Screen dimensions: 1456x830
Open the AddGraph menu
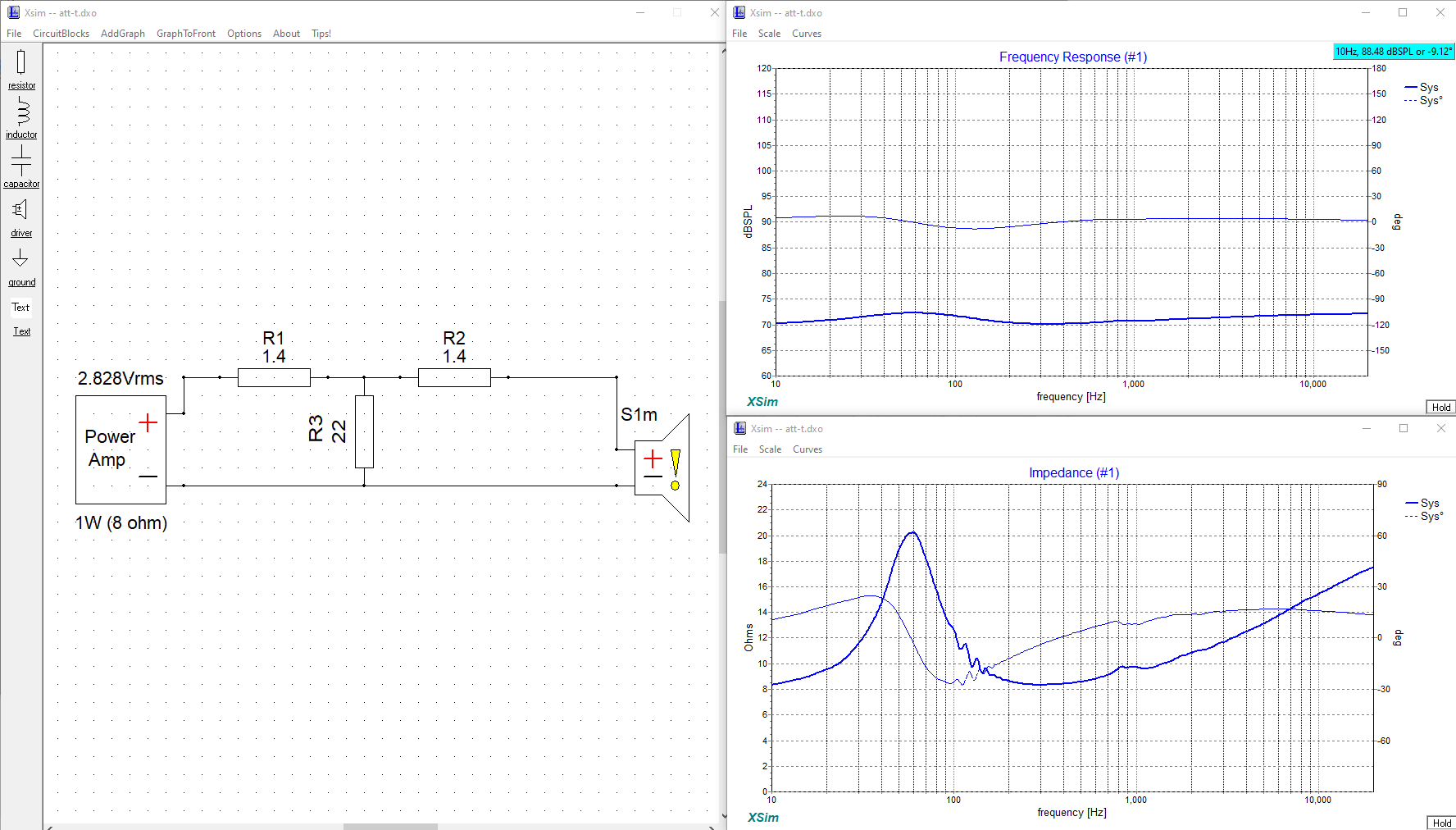tap(123, 34)
